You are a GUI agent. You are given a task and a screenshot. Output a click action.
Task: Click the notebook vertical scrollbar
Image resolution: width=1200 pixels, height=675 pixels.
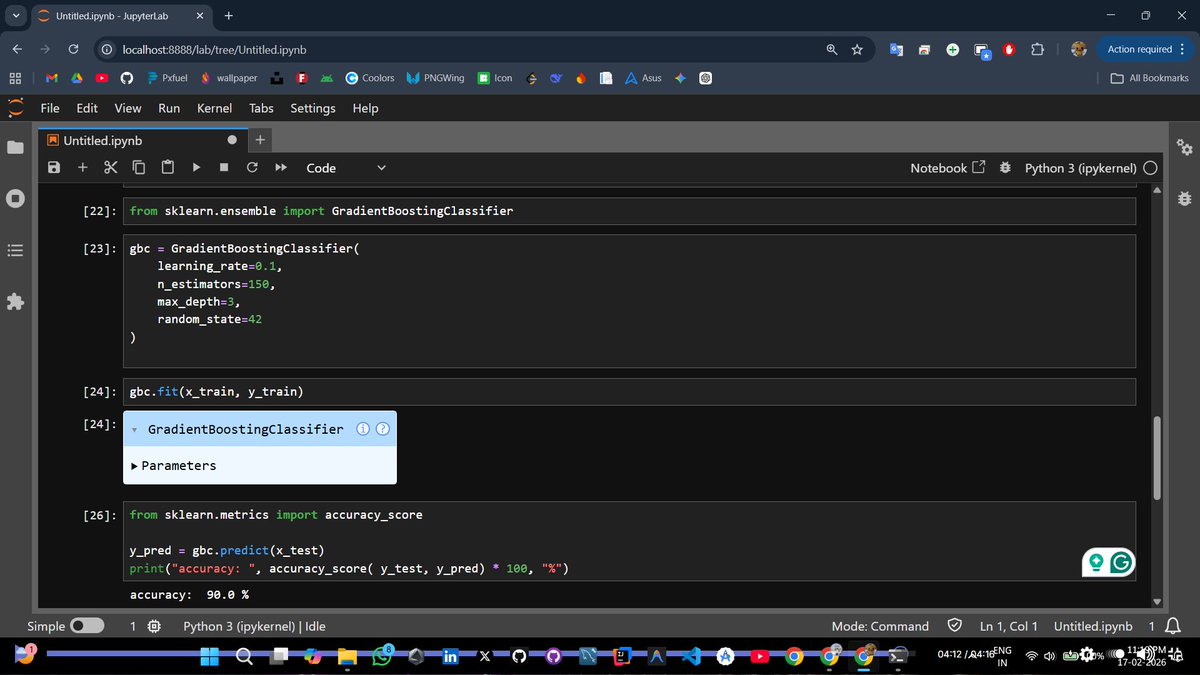click(1158, 457)
